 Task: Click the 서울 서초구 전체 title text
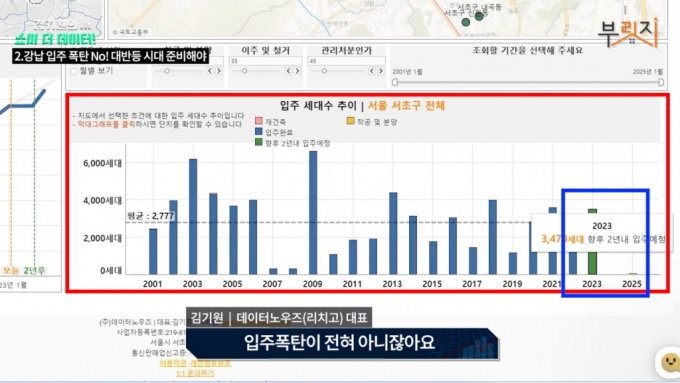pyautogui.click(x=406, y=105)
